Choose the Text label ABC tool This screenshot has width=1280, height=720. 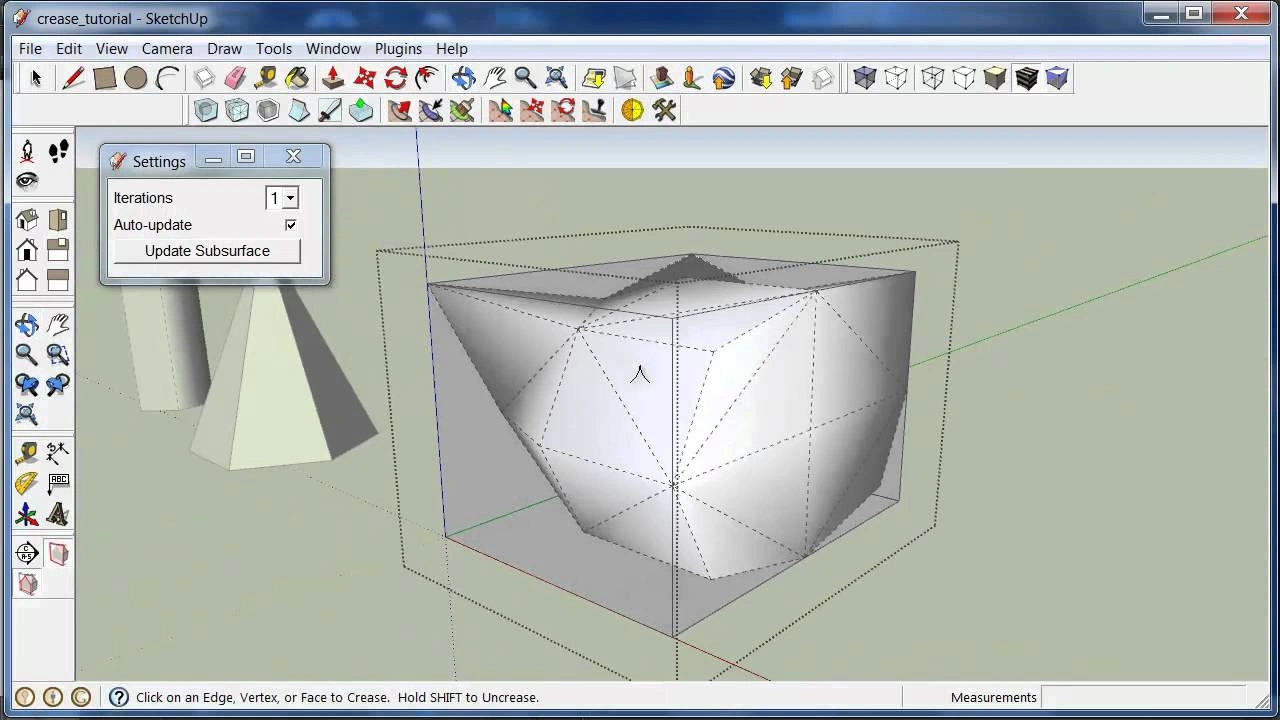tap(58, 484)
